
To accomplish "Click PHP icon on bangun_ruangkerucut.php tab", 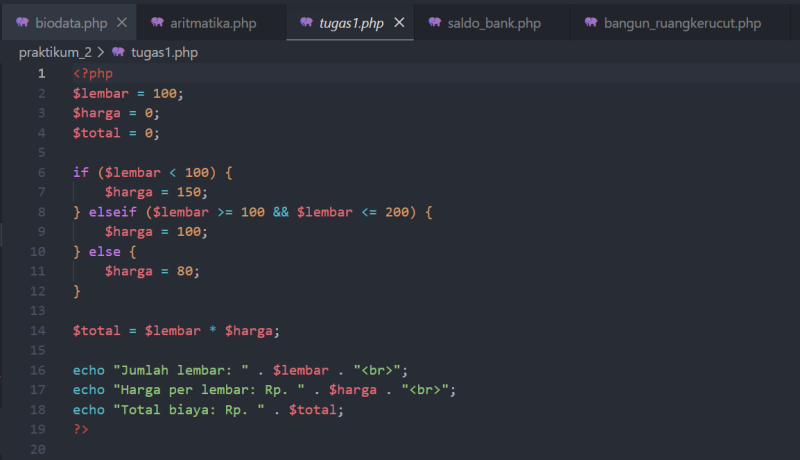I will click(x=591, y=22).
